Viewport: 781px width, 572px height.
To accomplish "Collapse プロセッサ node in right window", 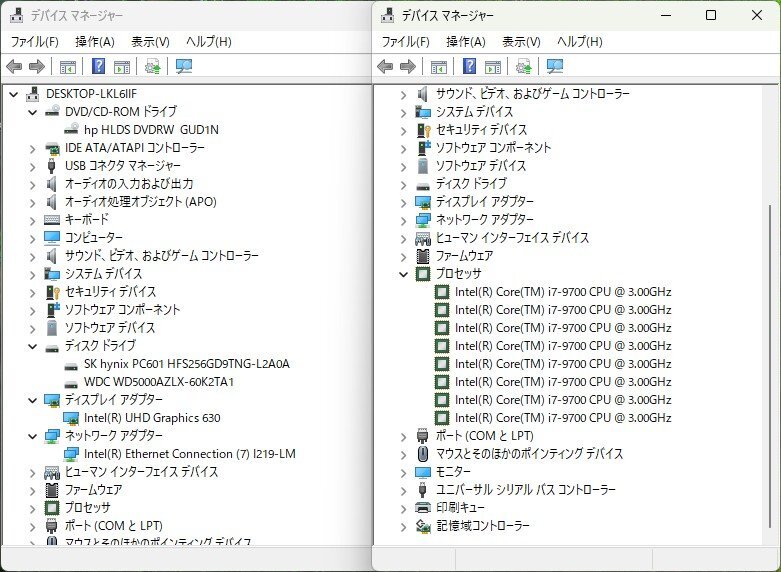I will click(x=404, y=274).
